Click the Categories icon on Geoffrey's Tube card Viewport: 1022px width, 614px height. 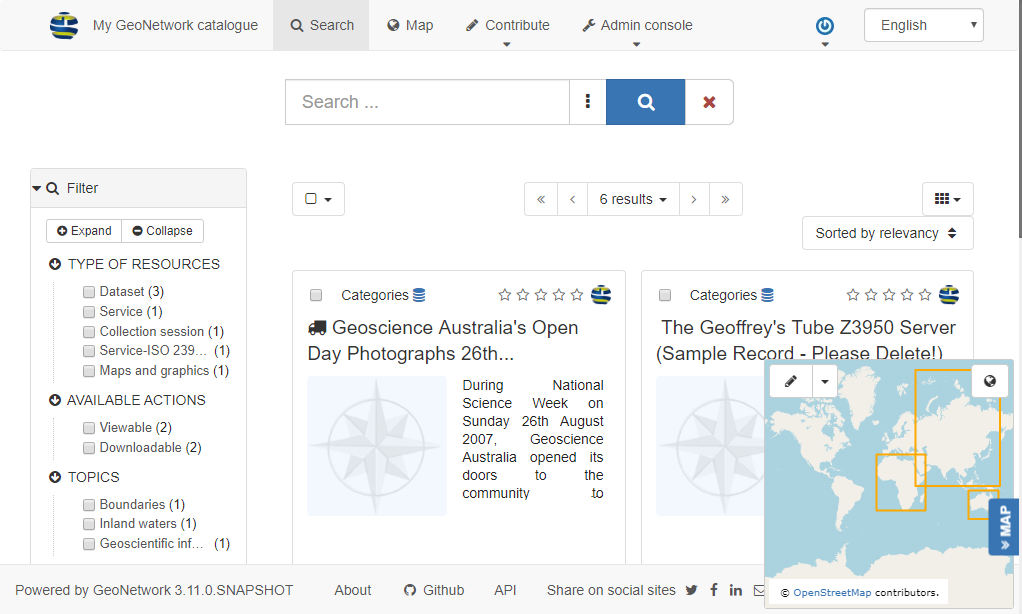[x=768, y=295]
